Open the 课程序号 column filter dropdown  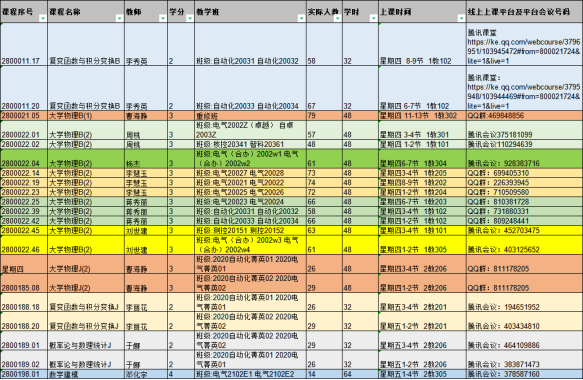[x=43, y=19]
